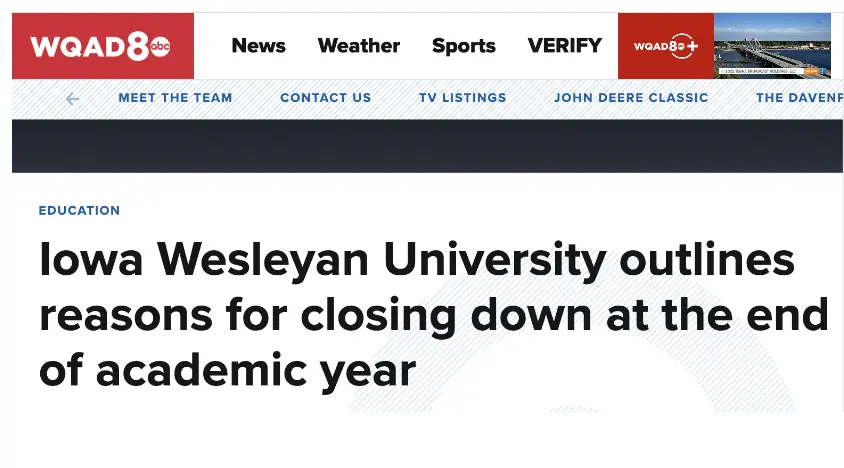The width and height of the screenshot is (844, 468).
Task: Open the John Deere Classic link
Action: pyautogui.click(x=631, y=98)
